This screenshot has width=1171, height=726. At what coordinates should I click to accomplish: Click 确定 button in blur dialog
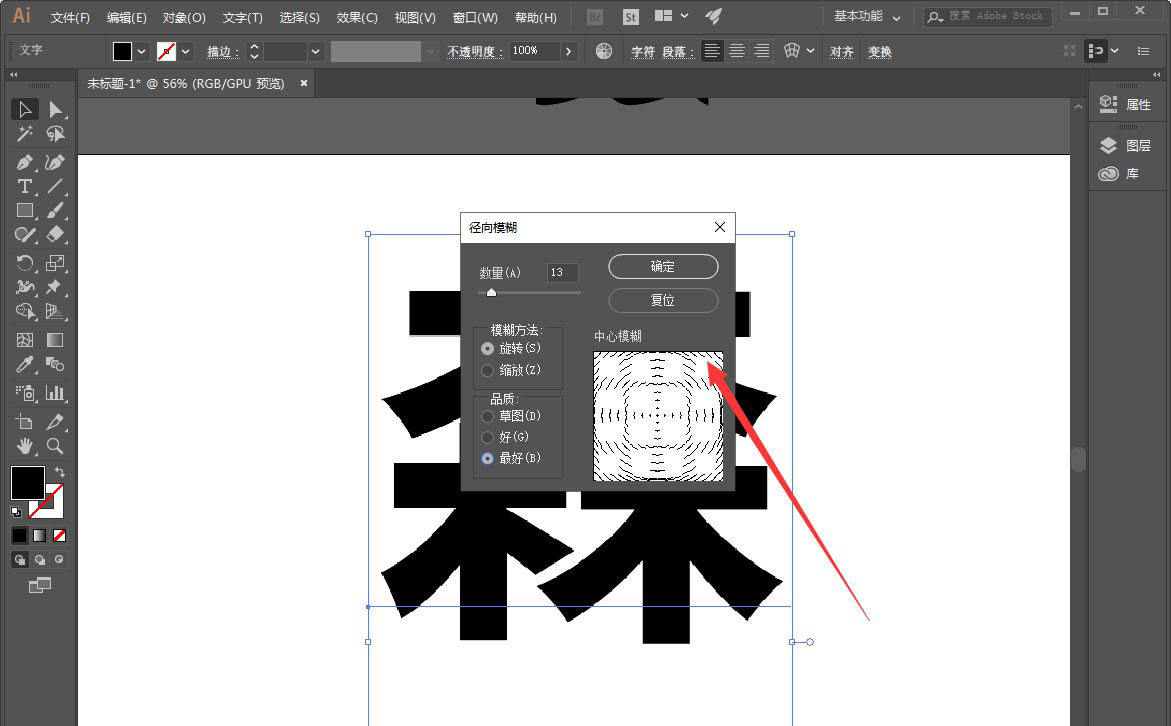(x=663, y=267)
